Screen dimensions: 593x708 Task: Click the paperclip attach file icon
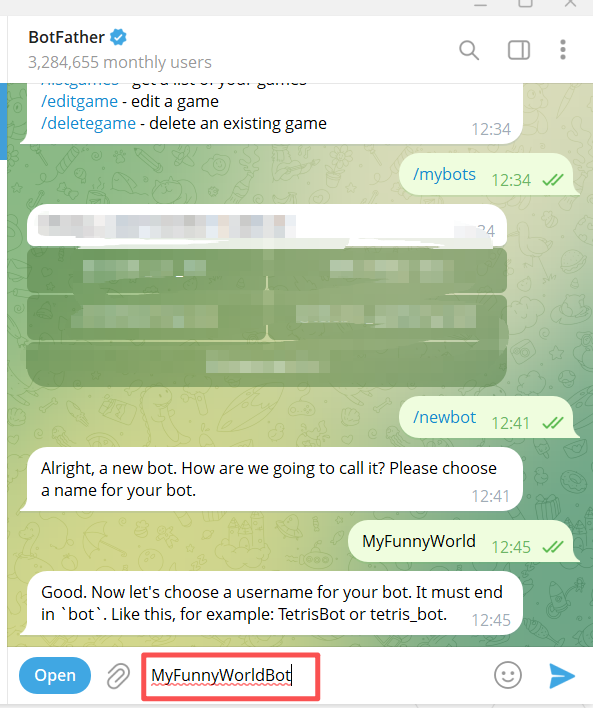[x=118, y=676]
